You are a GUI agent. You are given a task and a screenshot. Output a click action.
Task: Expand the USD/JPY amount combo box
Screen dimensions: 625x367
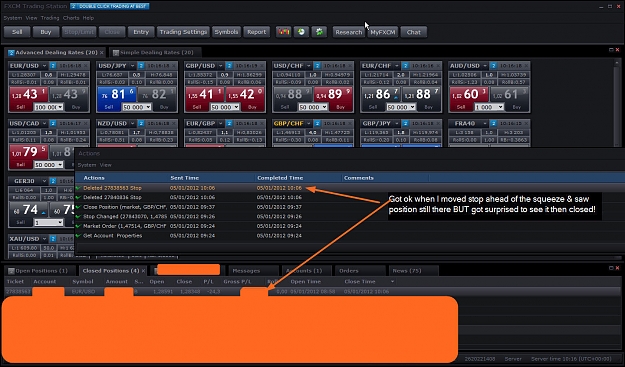pyautogui.click(x=148, y=107)
